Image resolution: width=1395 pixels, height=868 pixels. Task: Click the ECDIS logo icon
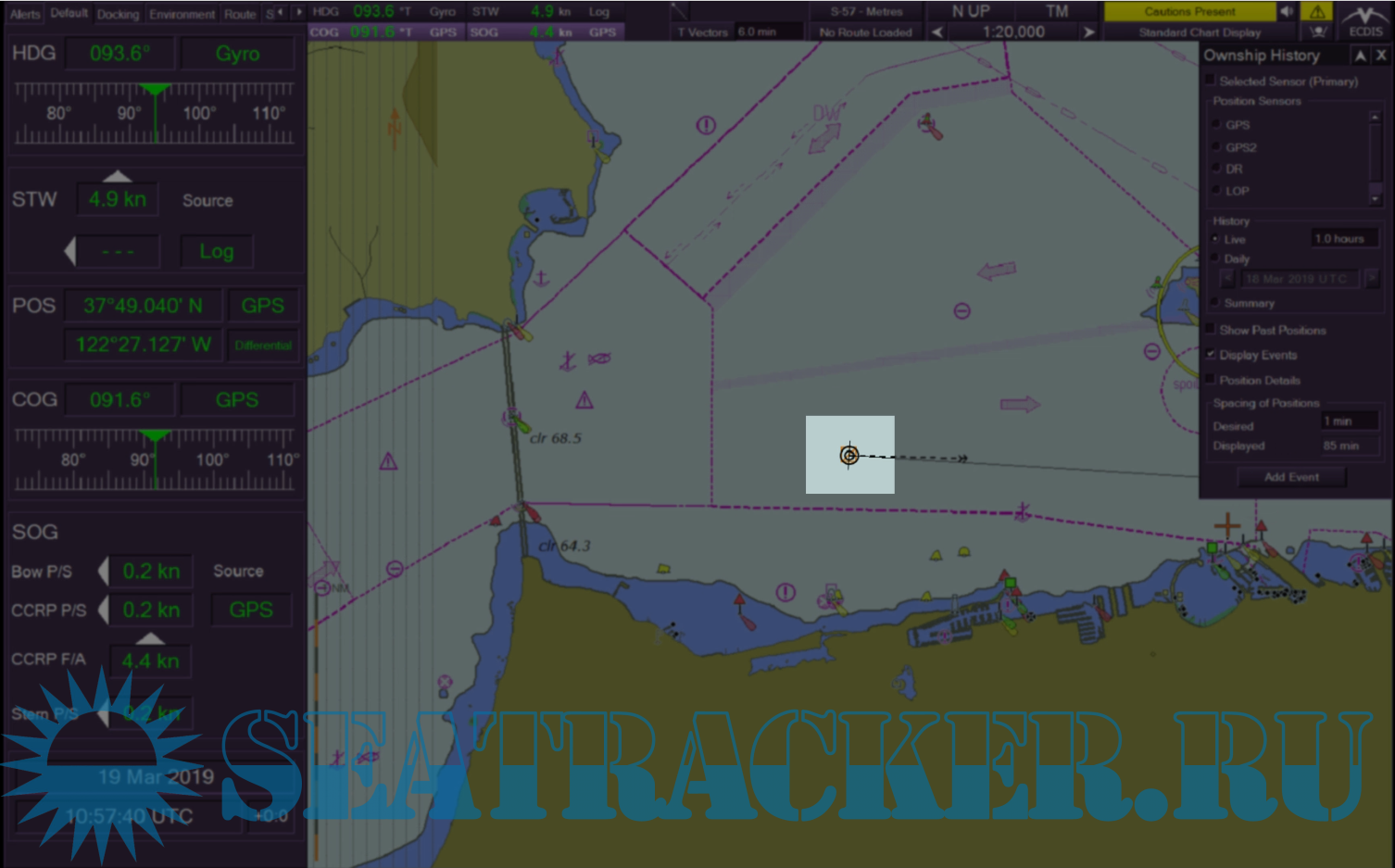pyautogui.click(x=1365, y=20)
